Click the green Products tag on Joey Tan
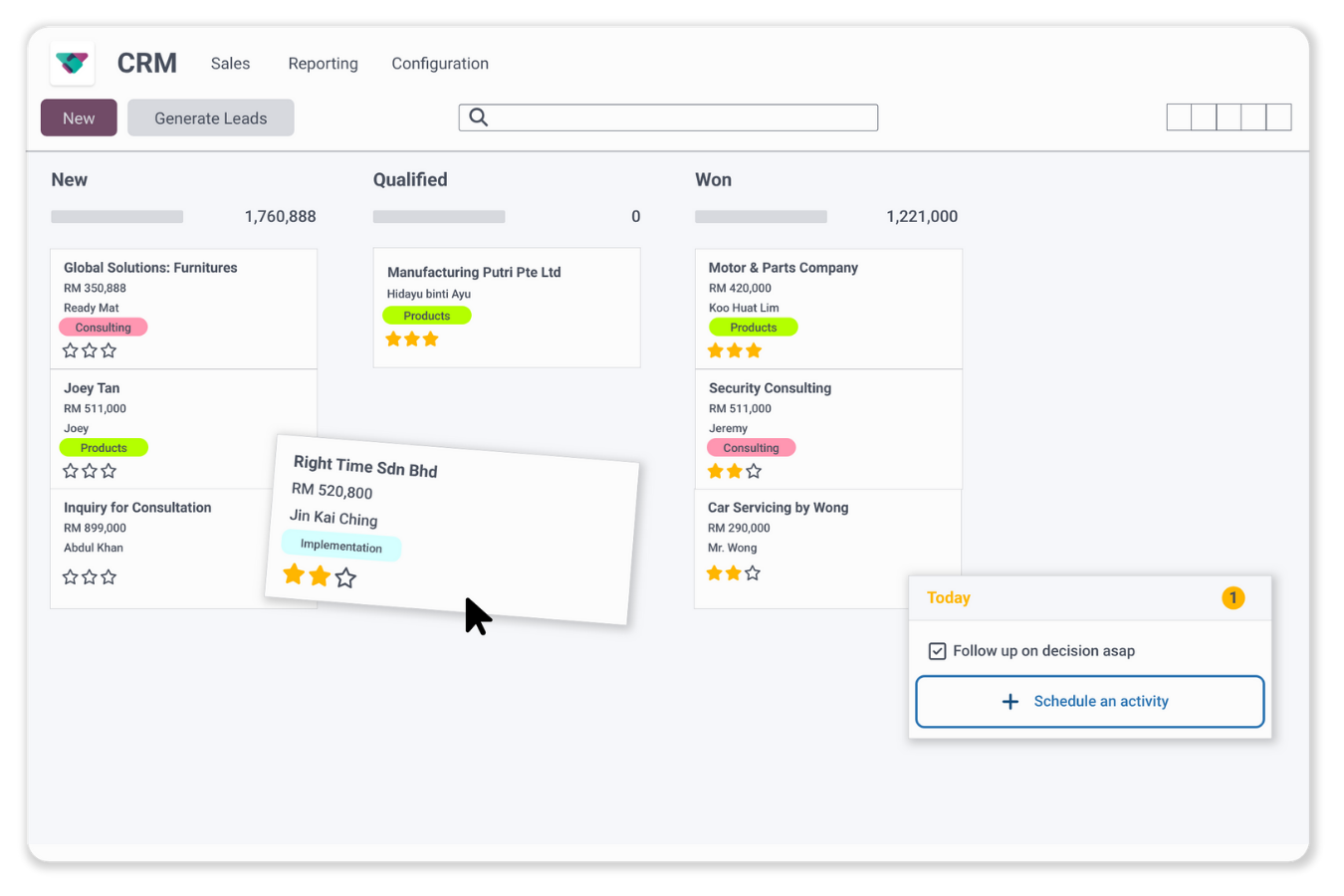 tap(104, 448)
